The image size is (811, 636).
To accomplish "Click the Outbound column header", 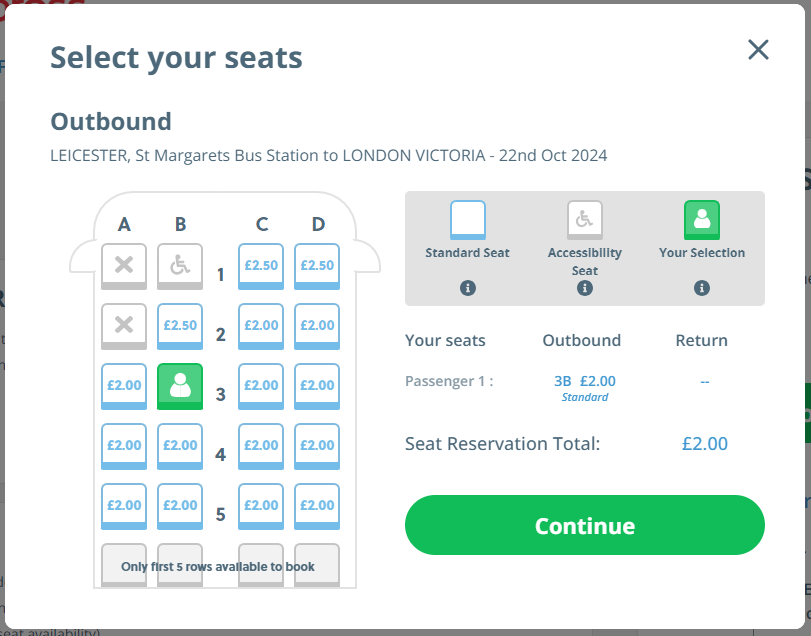I will [x=581, y=340].
